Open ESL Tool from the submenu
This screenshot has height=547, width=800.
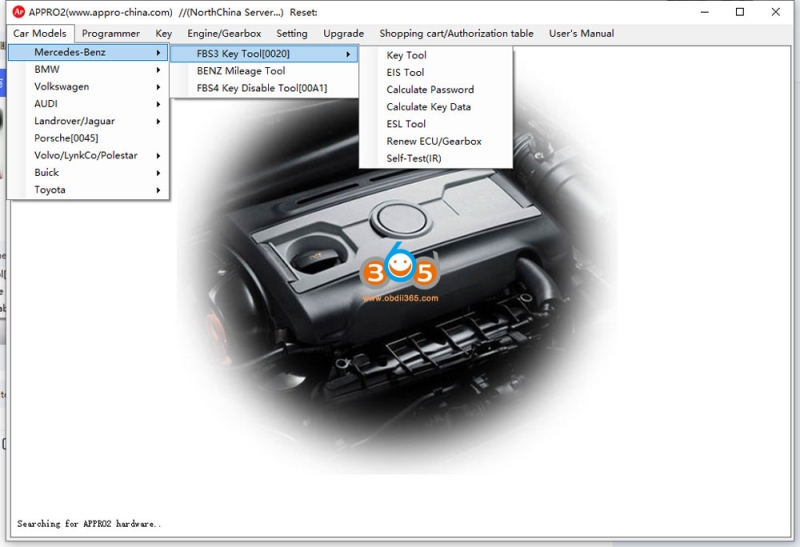pyautogui.click(x=436, y=124)
